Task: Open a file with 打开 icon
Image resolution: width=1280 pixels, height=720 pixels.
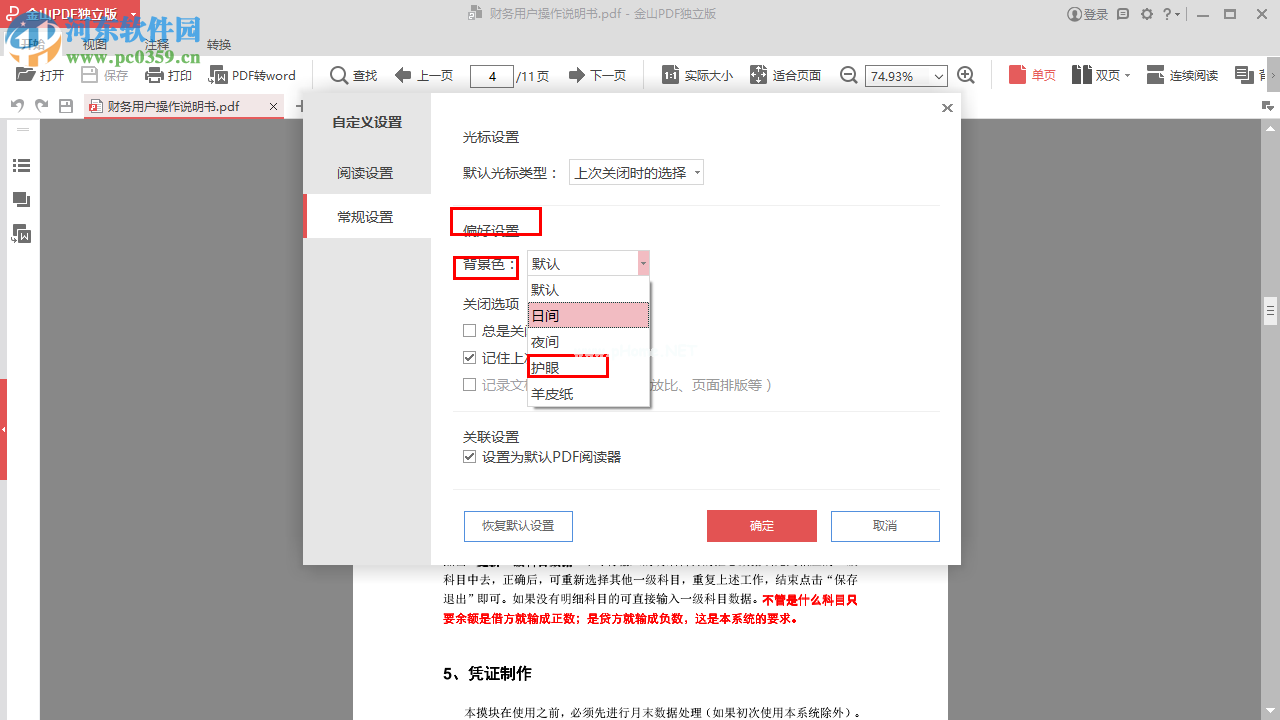Action: [40, 75]
